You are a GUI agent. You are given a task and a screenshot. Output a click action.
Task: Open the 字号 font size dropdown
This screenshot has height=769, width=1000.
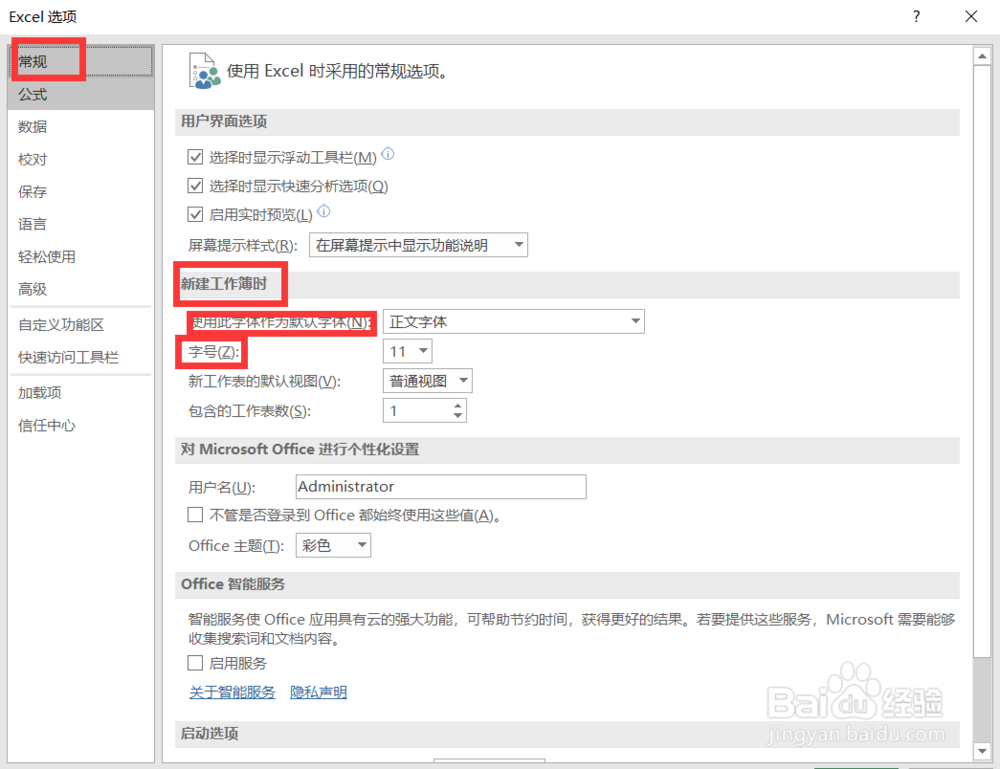pyautogui.click(x=408, y=351)
